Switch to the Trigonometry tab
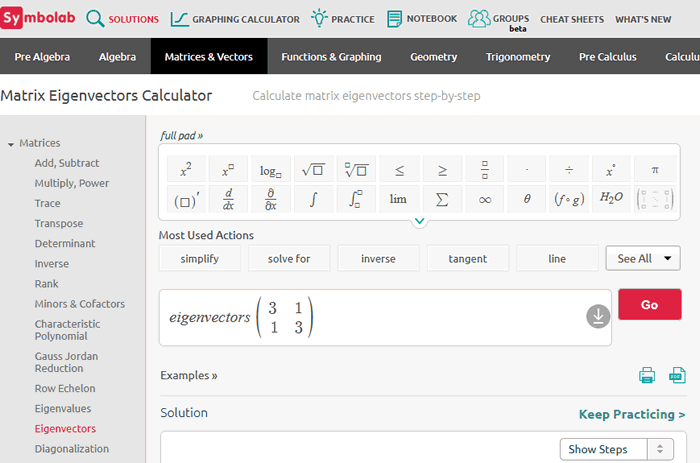The width and height of the screenshot is (700, 463). (x=518, y=57)
